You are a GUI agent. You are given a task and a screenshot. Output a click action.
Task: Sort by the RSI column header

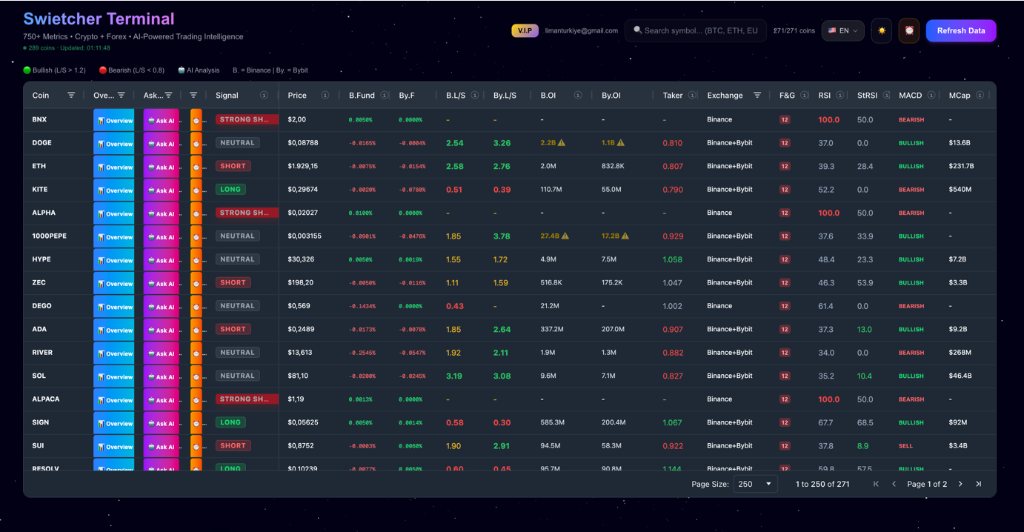point(825,95)
